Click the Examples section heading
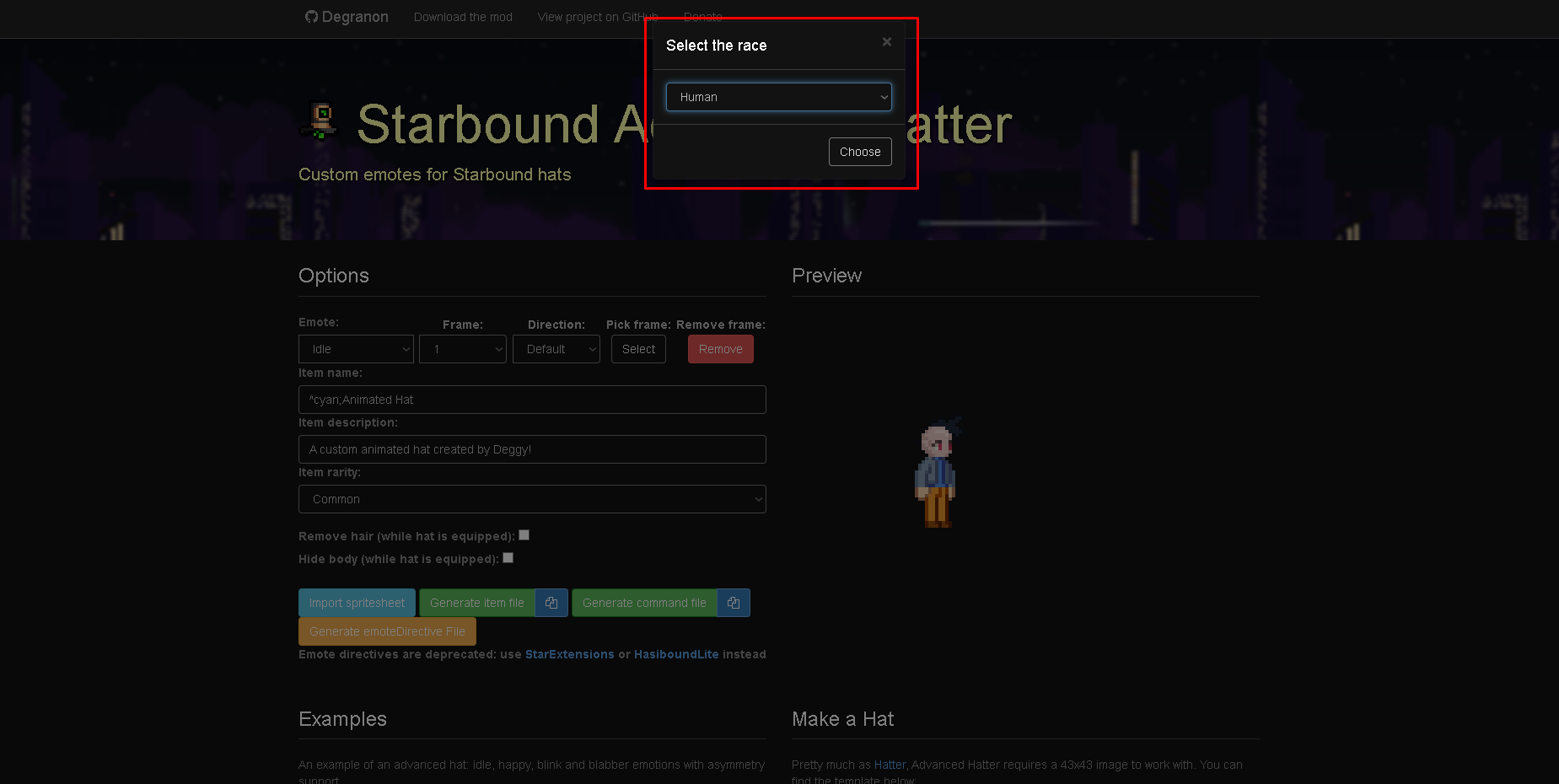 [x=342, y=719]
